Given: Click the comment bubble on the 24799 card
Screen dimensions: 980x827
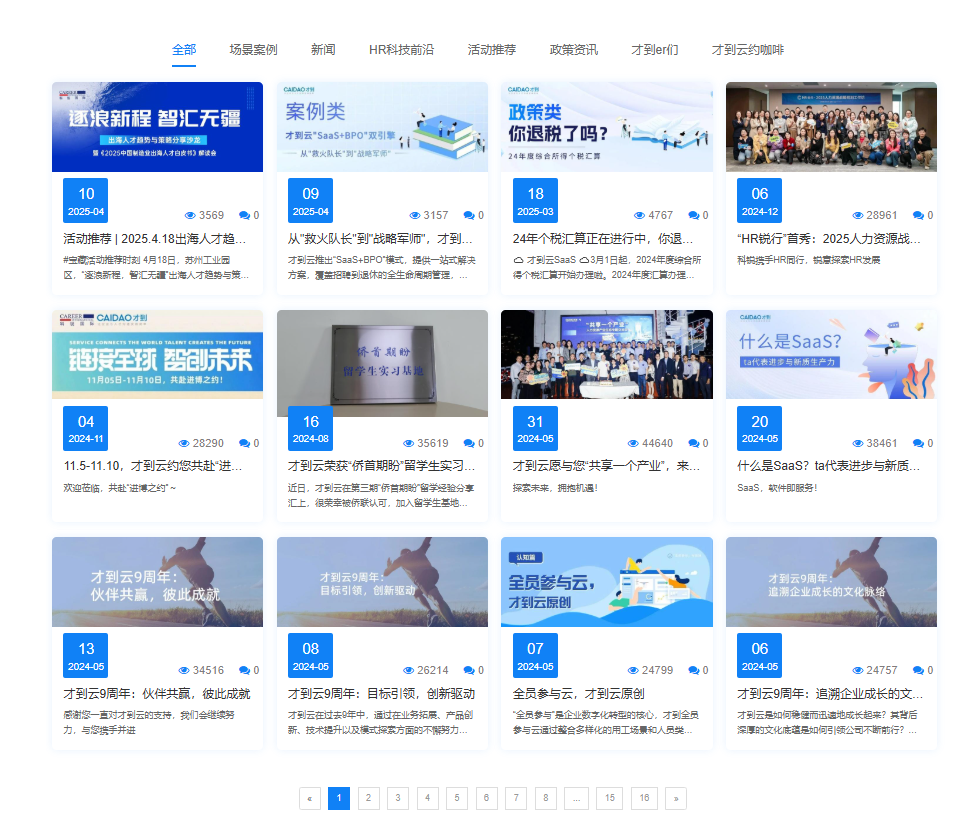Looking at the screenshot, I should tap(694, 671).
